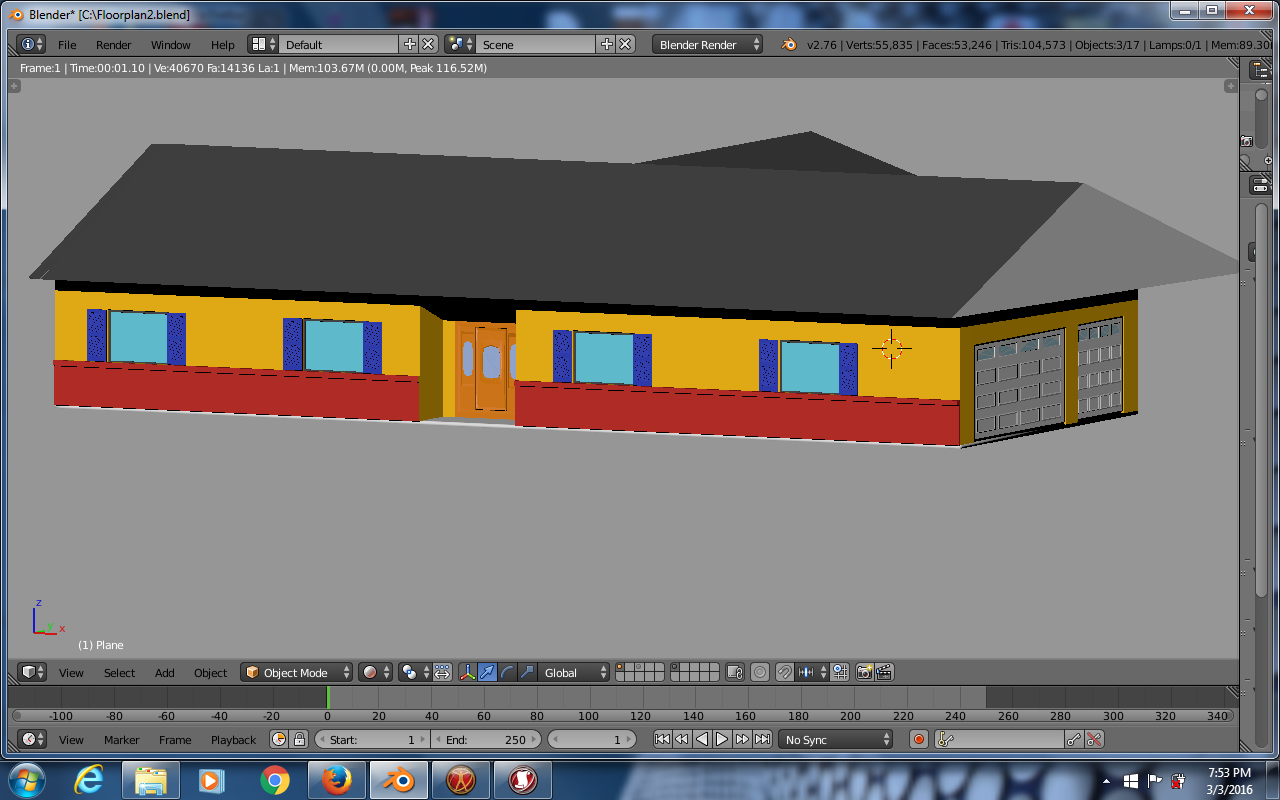Open the Blender Render engine dropdown
This screenshot has width=1280, height=800.
(707, 44)
